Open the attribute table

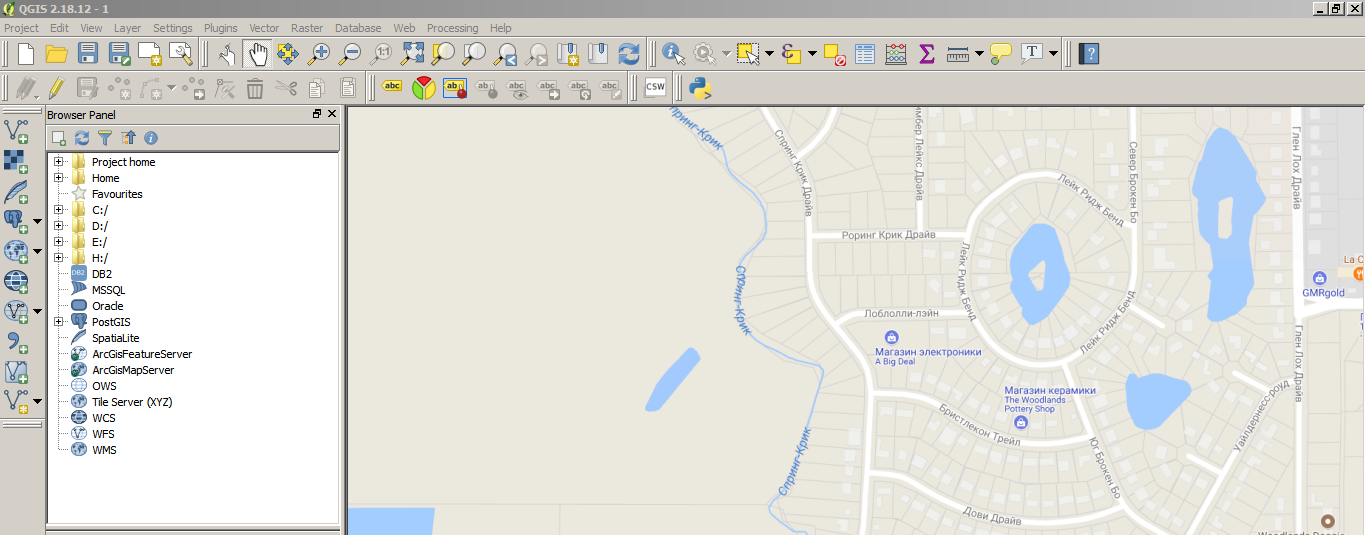coord(865,54)
